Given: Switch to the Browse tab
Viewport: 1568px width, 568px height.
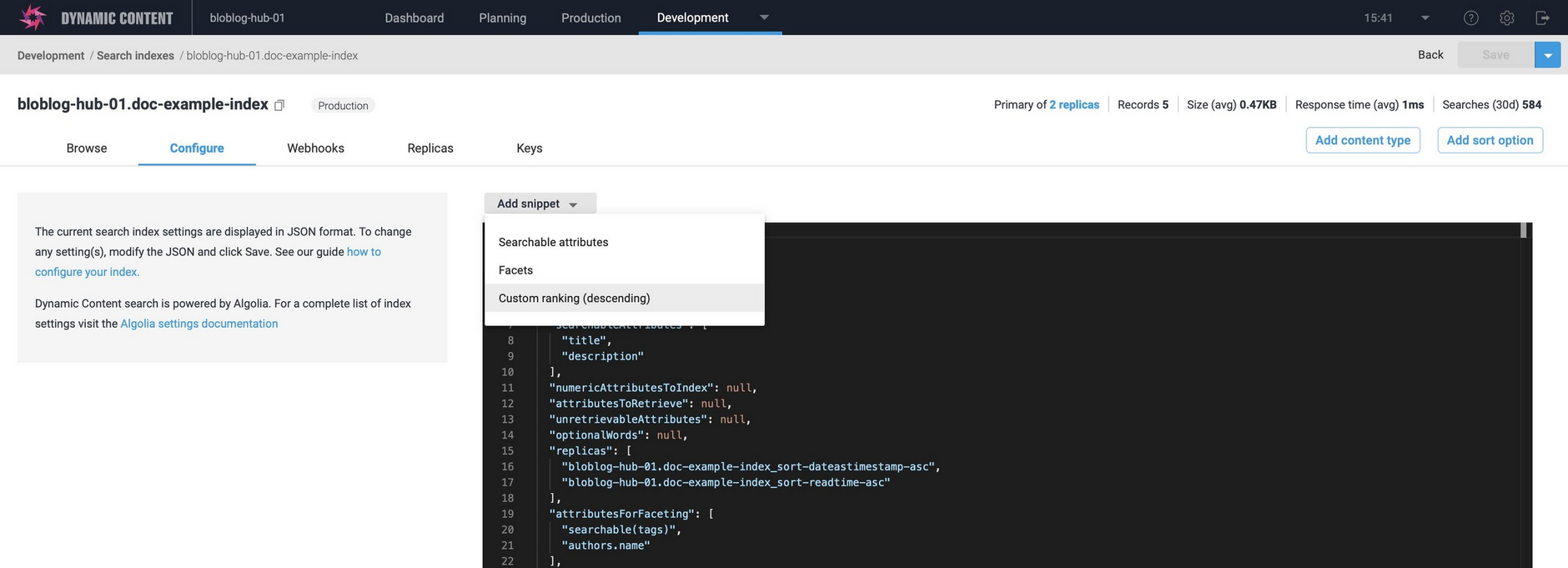Looking at the screenshot, I should (x=87, y=148).
